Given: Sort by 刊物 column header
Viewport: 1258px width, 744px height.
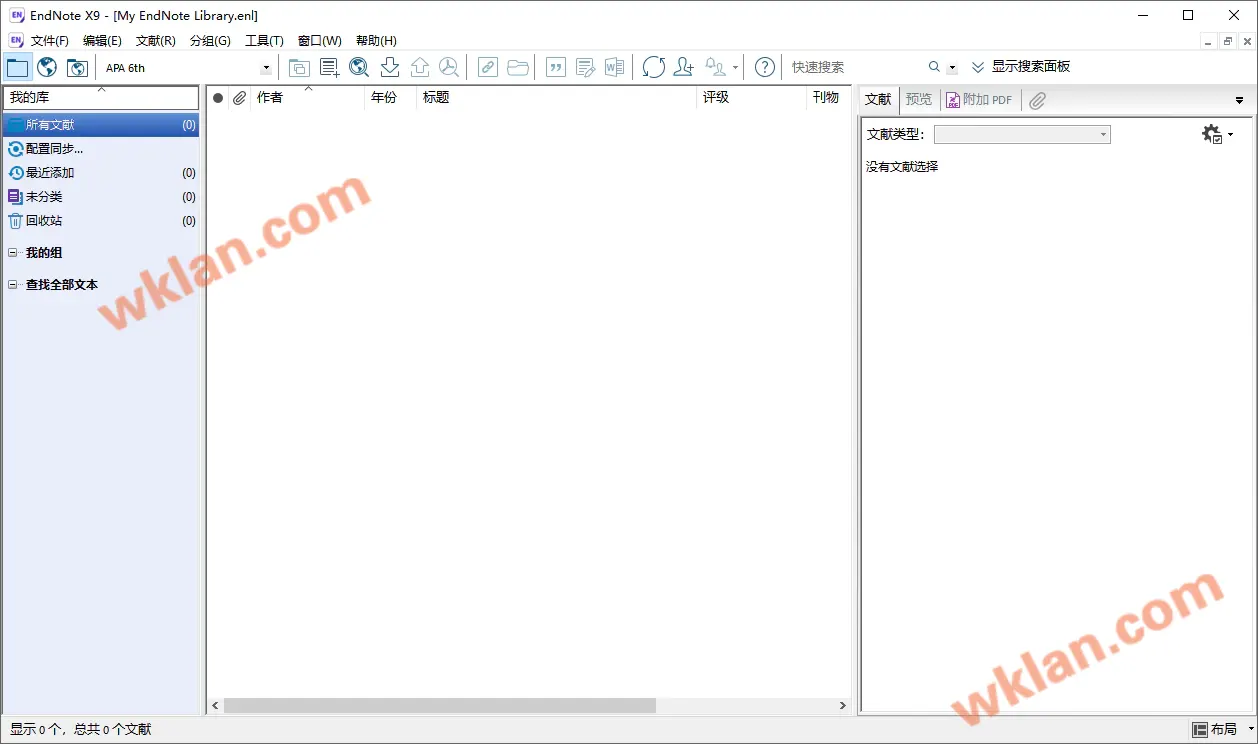Looking at the screenshot, I should pyautogui.click(x=828, y=98).
